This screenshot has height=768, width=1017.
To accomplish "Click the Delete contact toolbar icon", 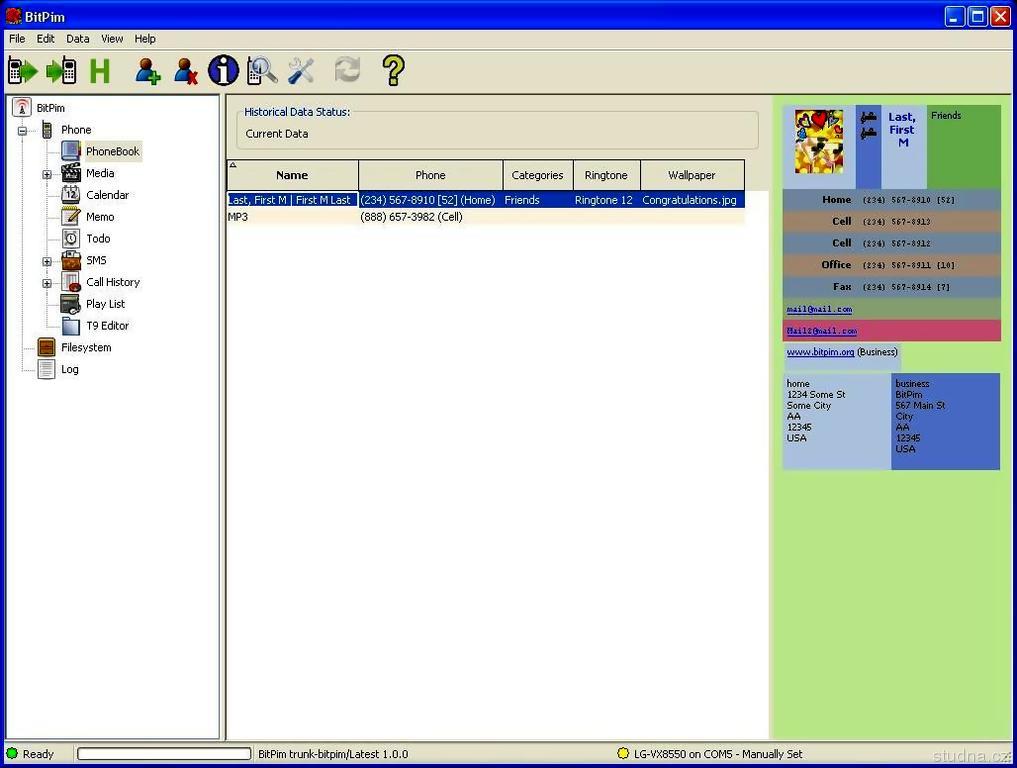I will point(186,71).
